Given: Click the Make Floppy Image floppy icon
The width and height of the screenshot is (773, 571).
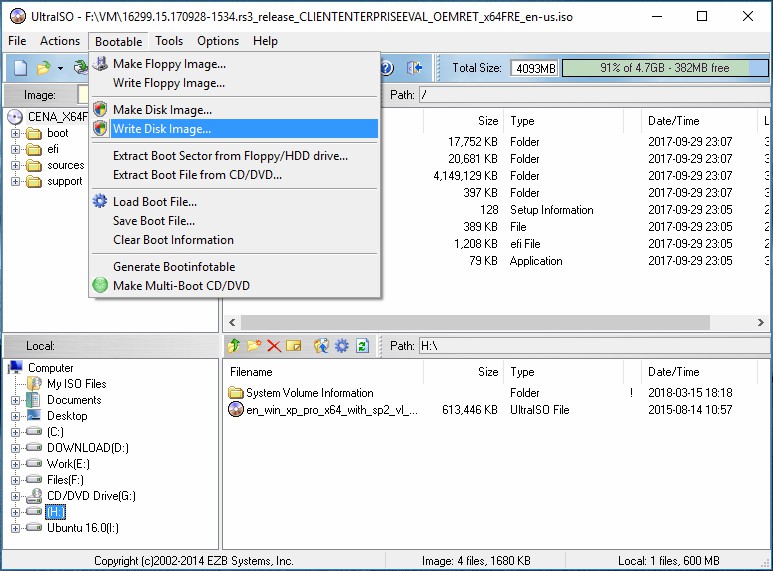Looking at the screenshot, I should (100, 64).
